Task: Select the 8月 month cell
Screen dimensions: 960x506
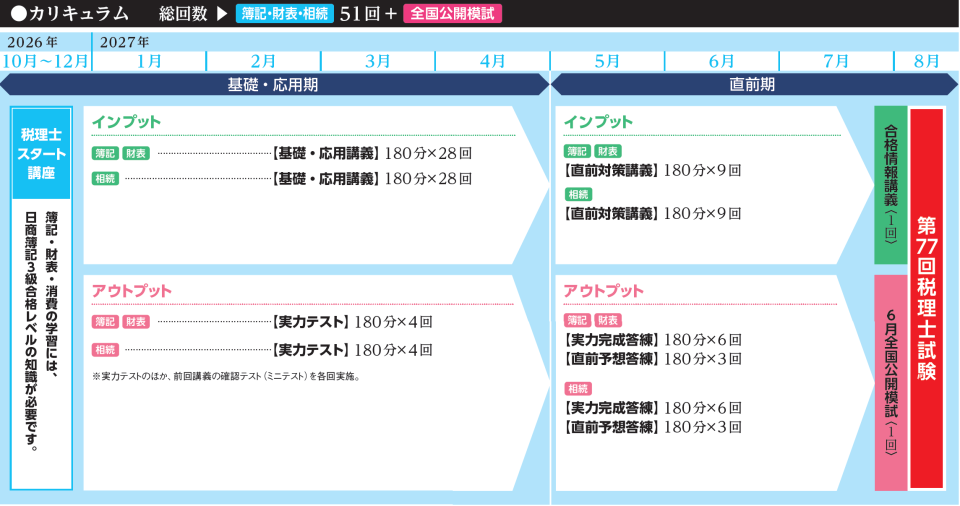Action: tap(926, 61)
